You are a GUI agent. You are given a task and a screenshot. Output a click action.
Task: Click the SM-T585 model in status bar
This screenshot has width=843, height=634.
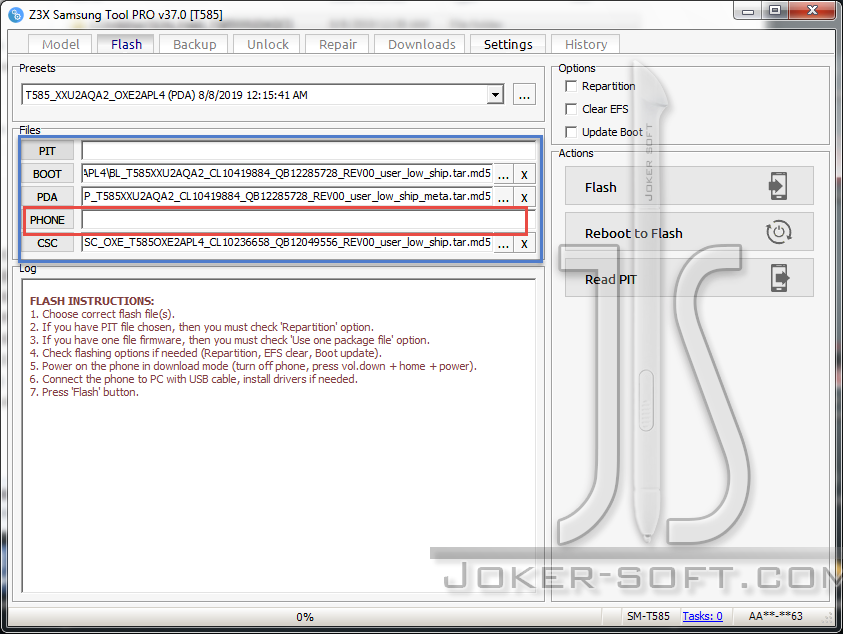tap(648, 616)
